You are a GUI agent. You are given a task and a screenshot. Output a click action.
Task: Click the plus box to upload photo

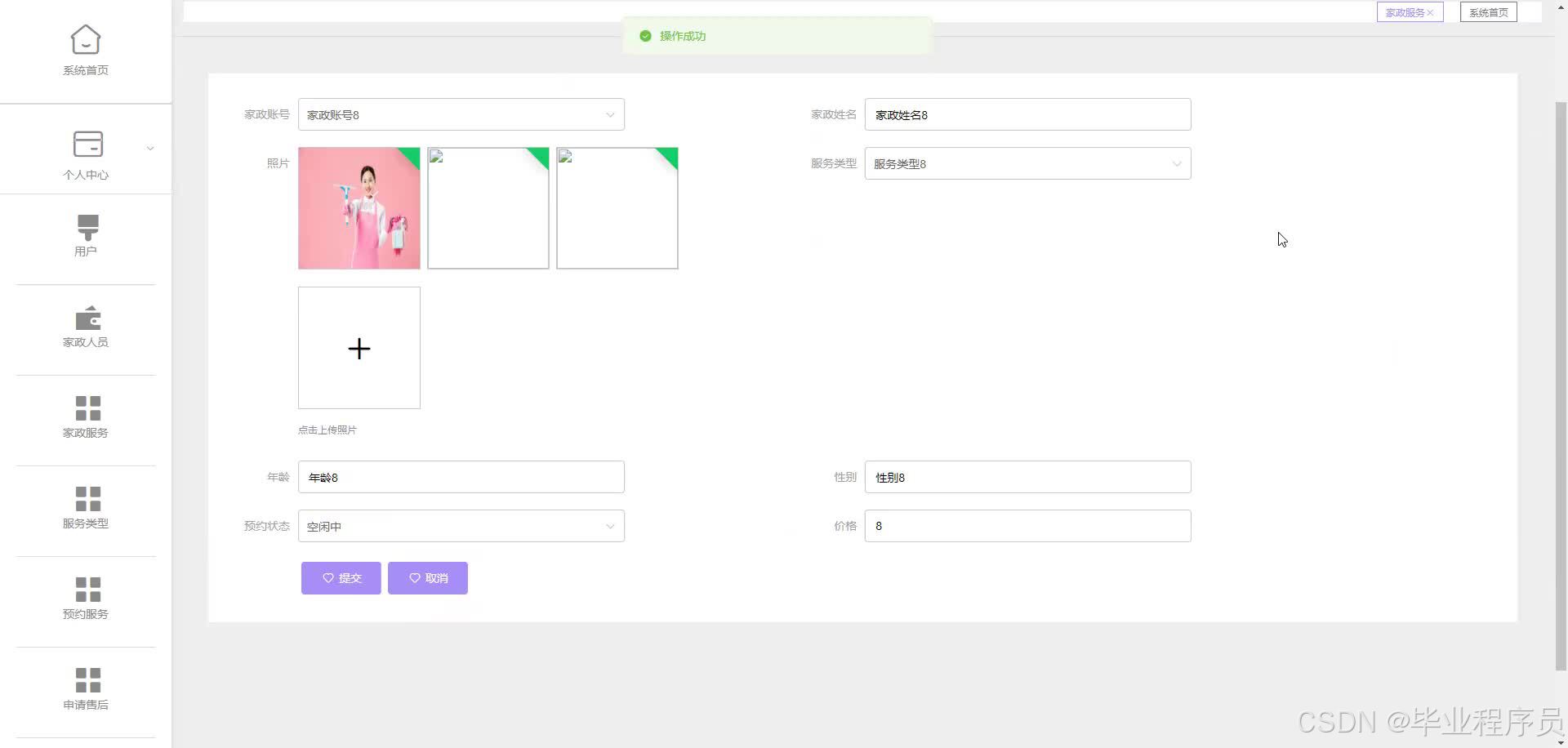coord(359,348)
